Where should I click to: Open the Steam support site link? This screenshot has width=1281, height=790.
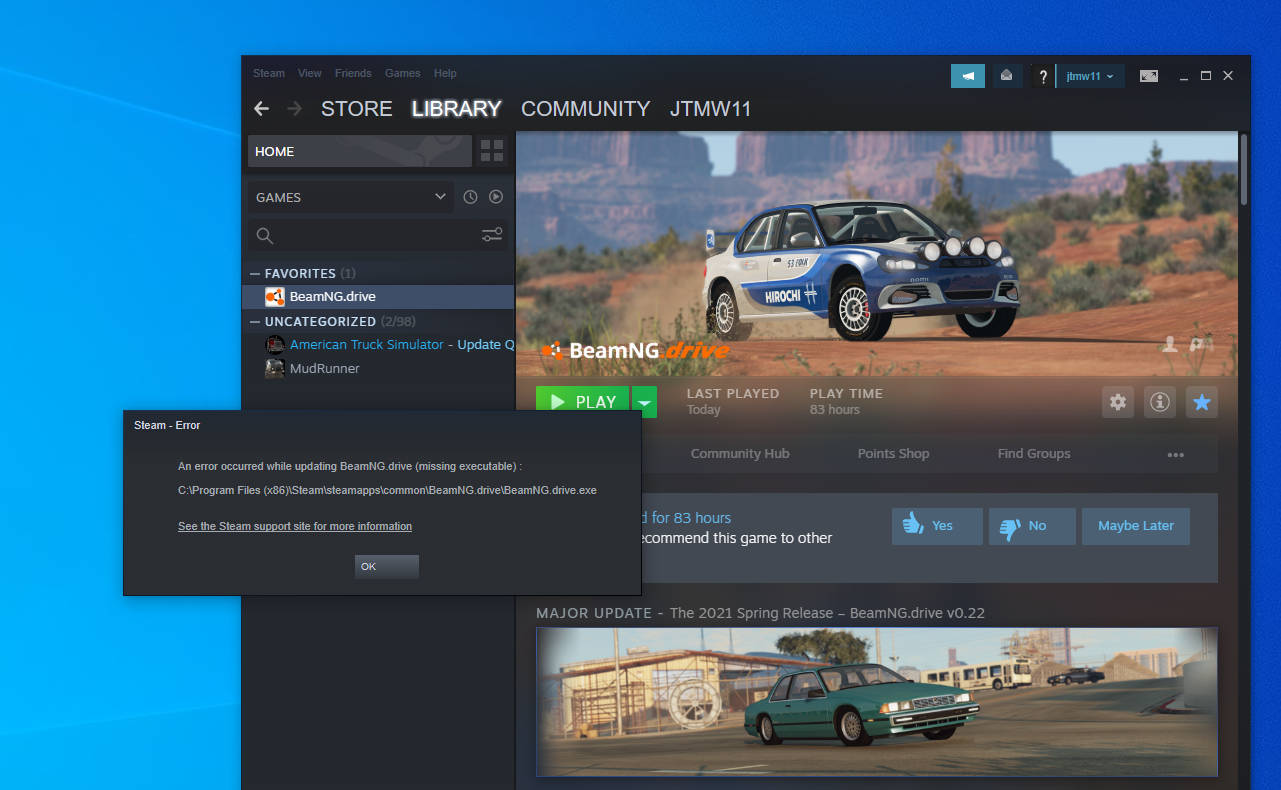pyautogui.click(x=295, y=526)
